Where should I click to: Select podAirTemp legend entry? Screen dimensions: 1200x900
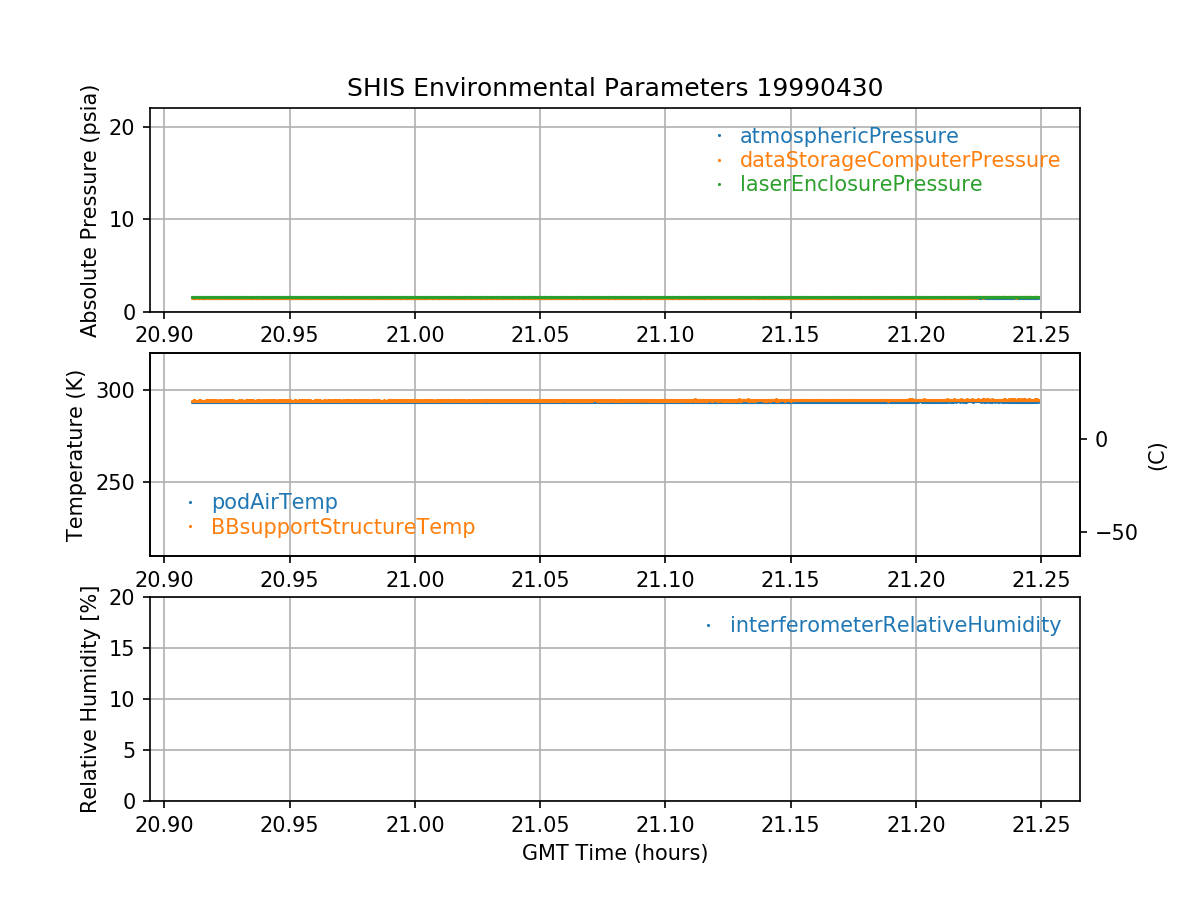pyautogui.click(x=274, y=502)
